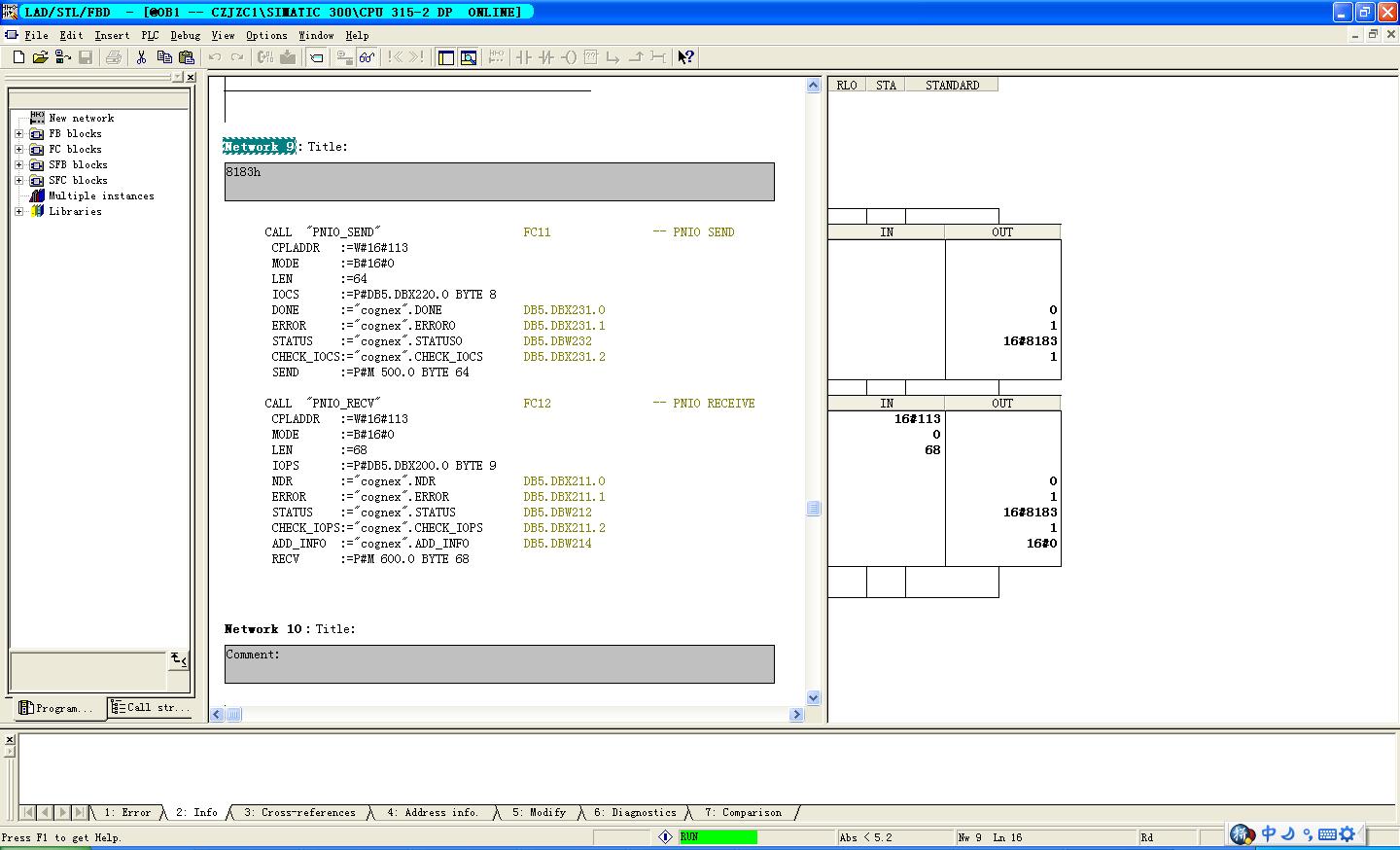The image size is (1400, 850).
Task: Toggle the Overviews panel toolbar button
Action: [x=446, y=57]
